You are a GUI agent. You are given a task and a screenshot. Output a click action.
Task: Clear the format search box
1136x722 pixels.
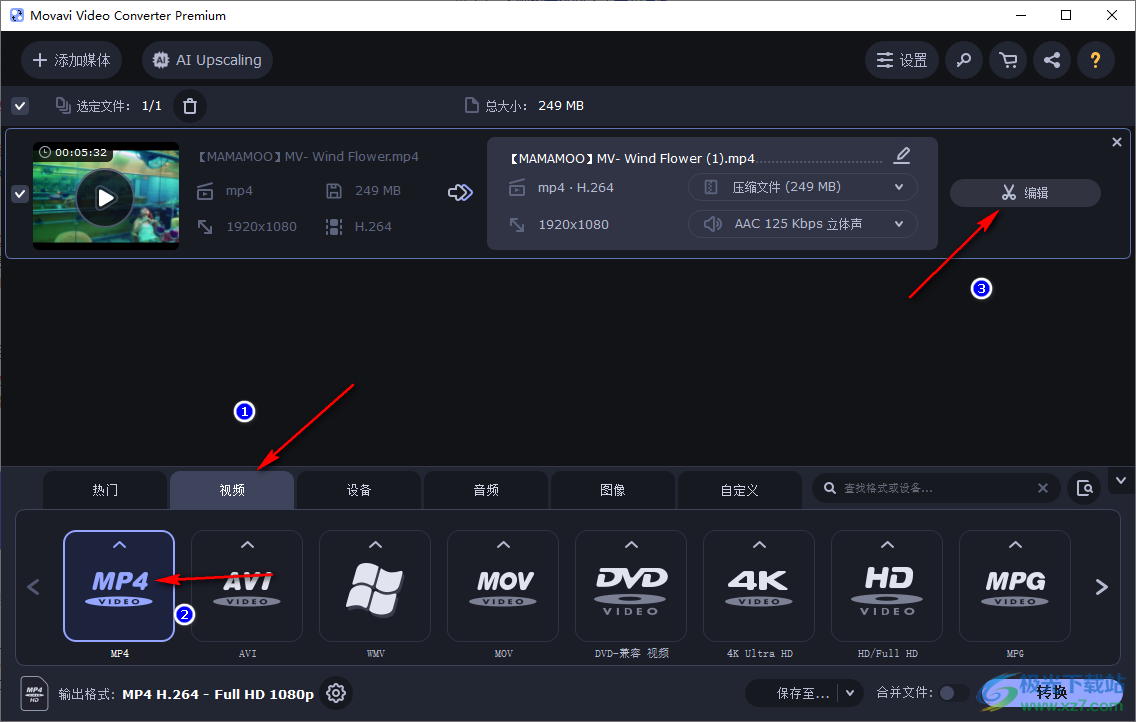pos(1043,488)
